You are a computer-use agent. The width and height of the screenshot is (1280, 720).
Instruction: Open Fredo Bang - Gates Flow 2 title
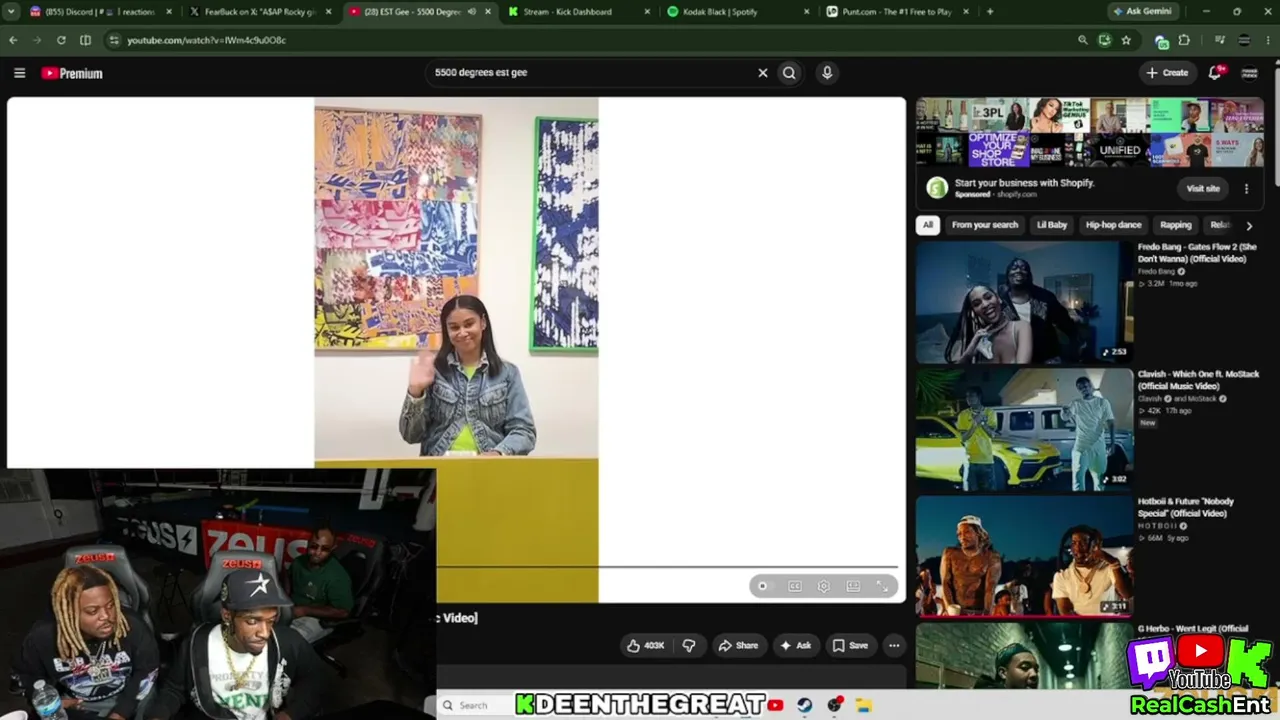coord(1197,252)
